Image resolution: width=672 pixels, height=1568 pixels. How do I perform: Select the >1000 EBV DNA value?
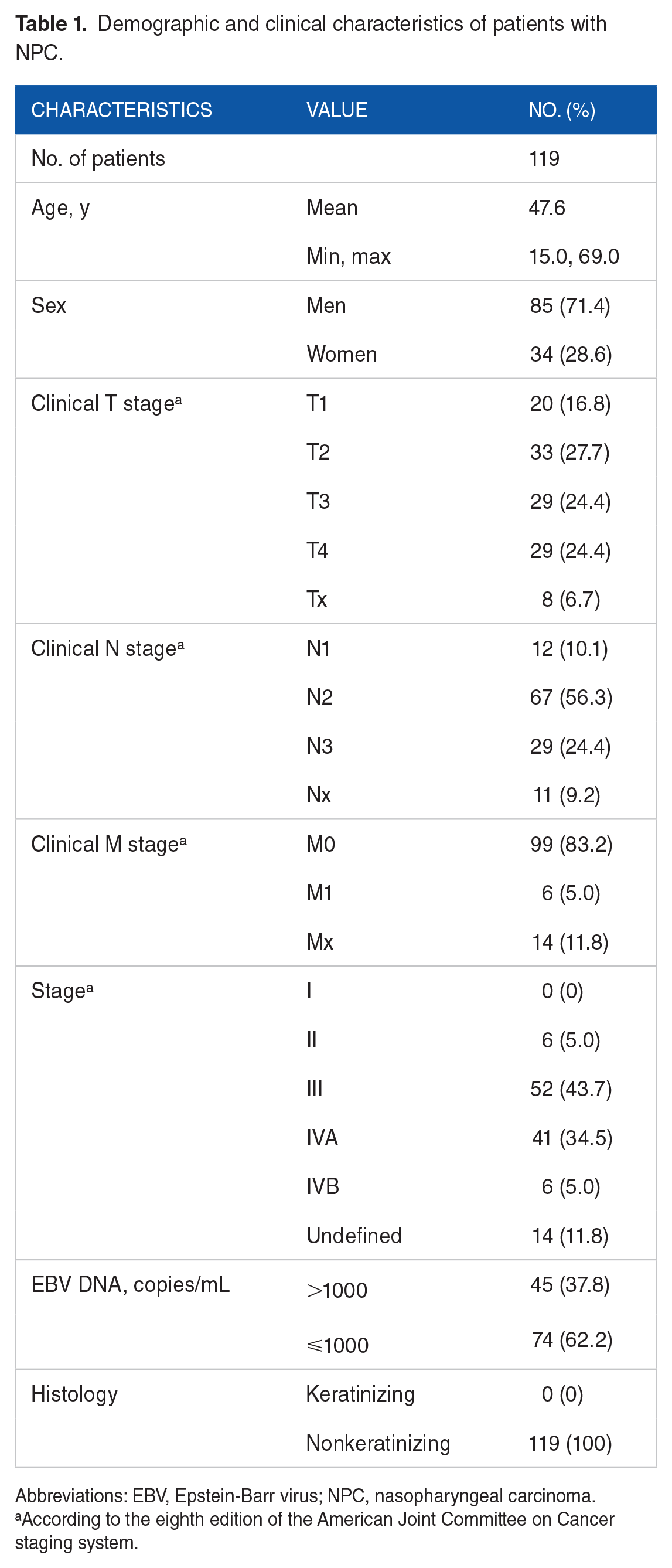337,1290
